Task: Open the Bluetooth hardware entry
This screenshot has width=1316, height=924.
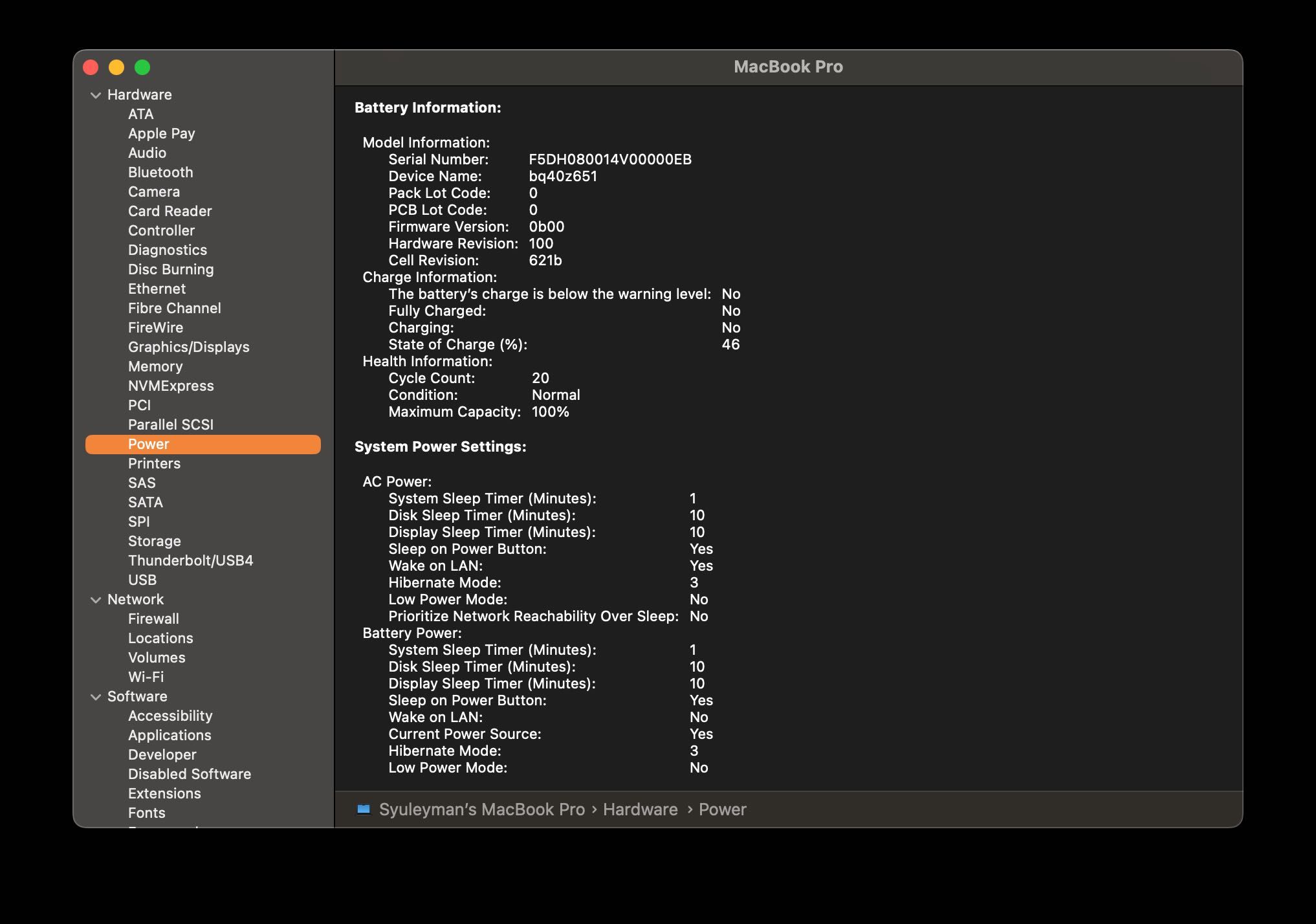Action: pos(160,172)
